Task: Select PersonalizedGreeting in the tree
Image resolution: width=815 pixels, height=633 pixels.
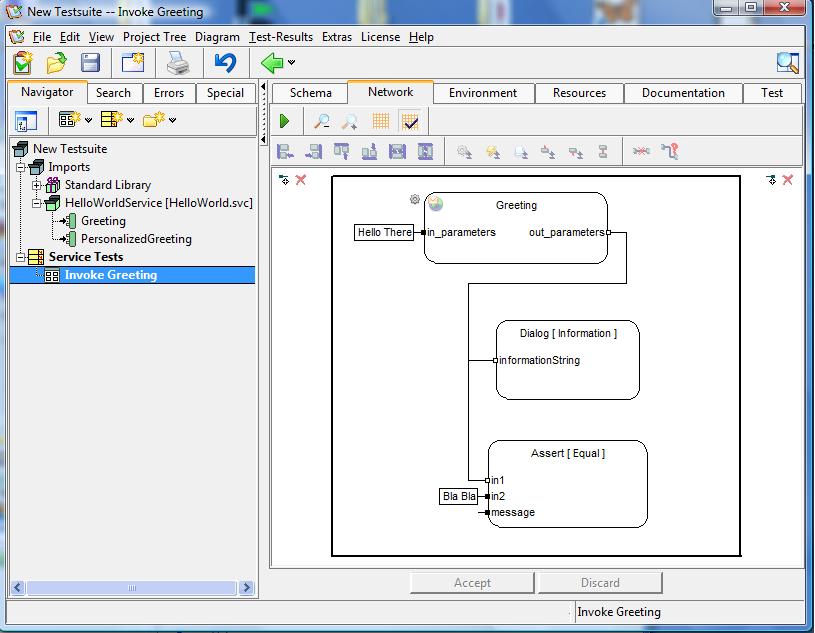Action: (x=136, y=239)
